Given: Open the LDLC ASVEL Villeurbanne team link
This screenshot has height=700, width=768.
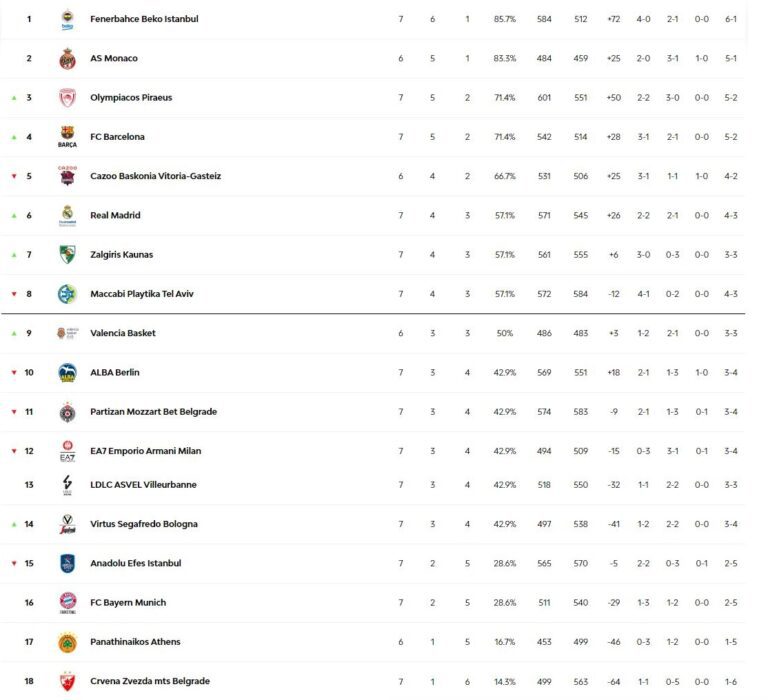Looking at the screenshot, I should [143, 485].
